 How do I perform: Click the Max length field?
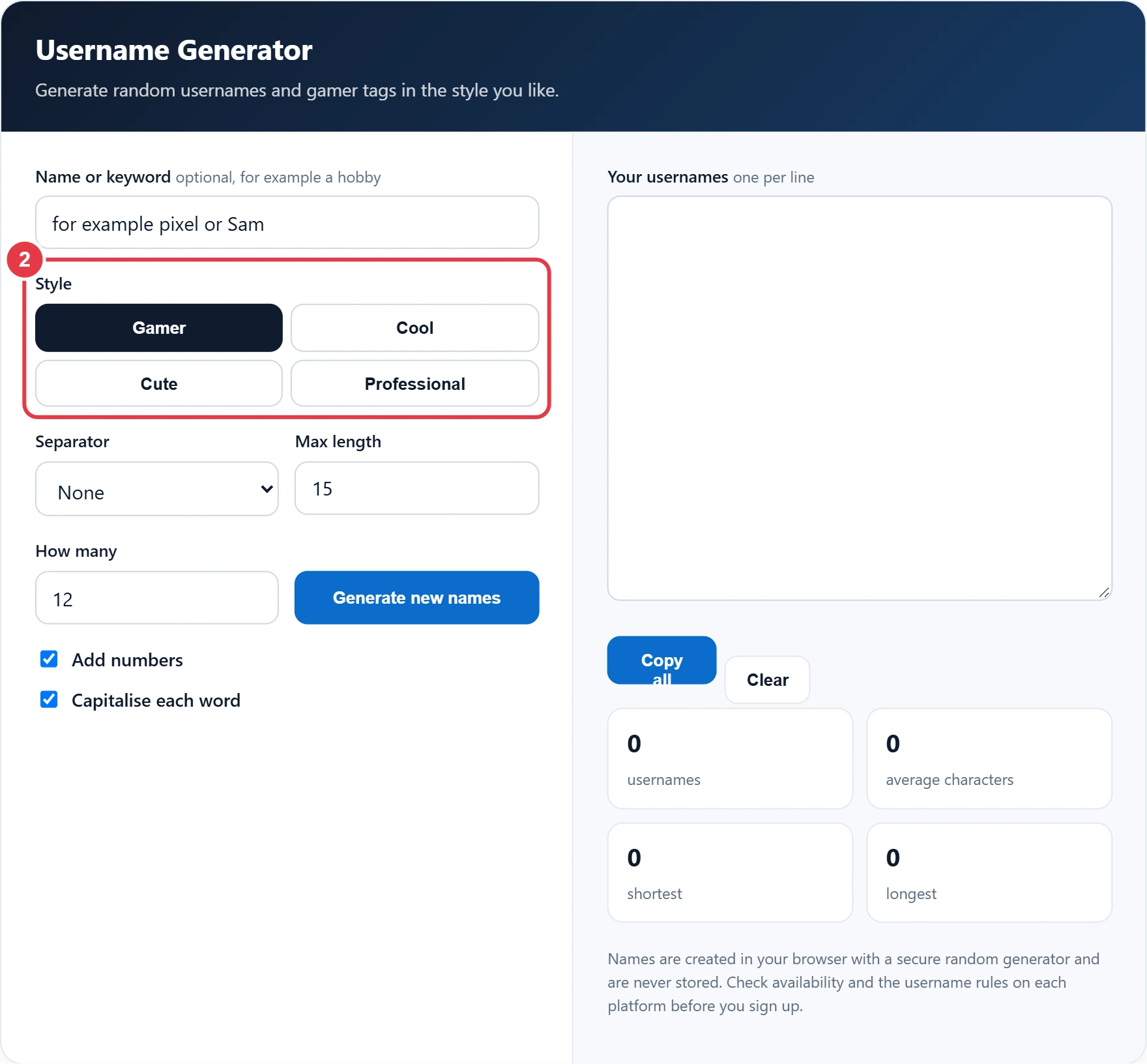click(417, 488)
